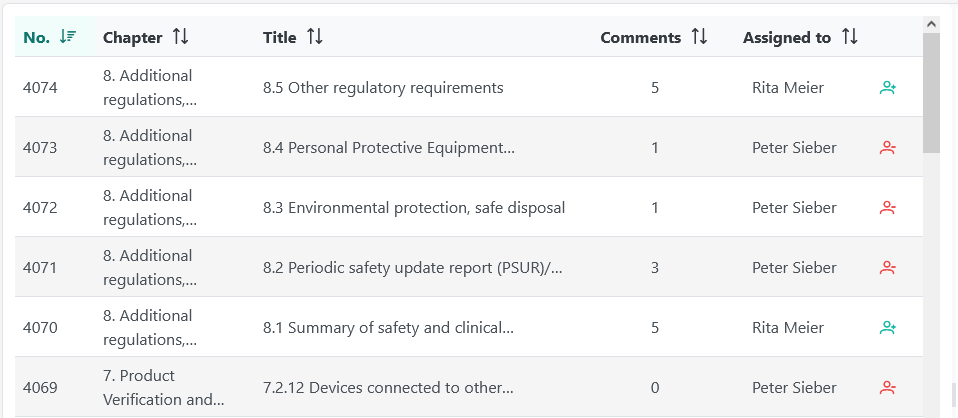Toggle the descending sort icon beside No.
Viewport: 958px width, 418px height.
(68, 37)
